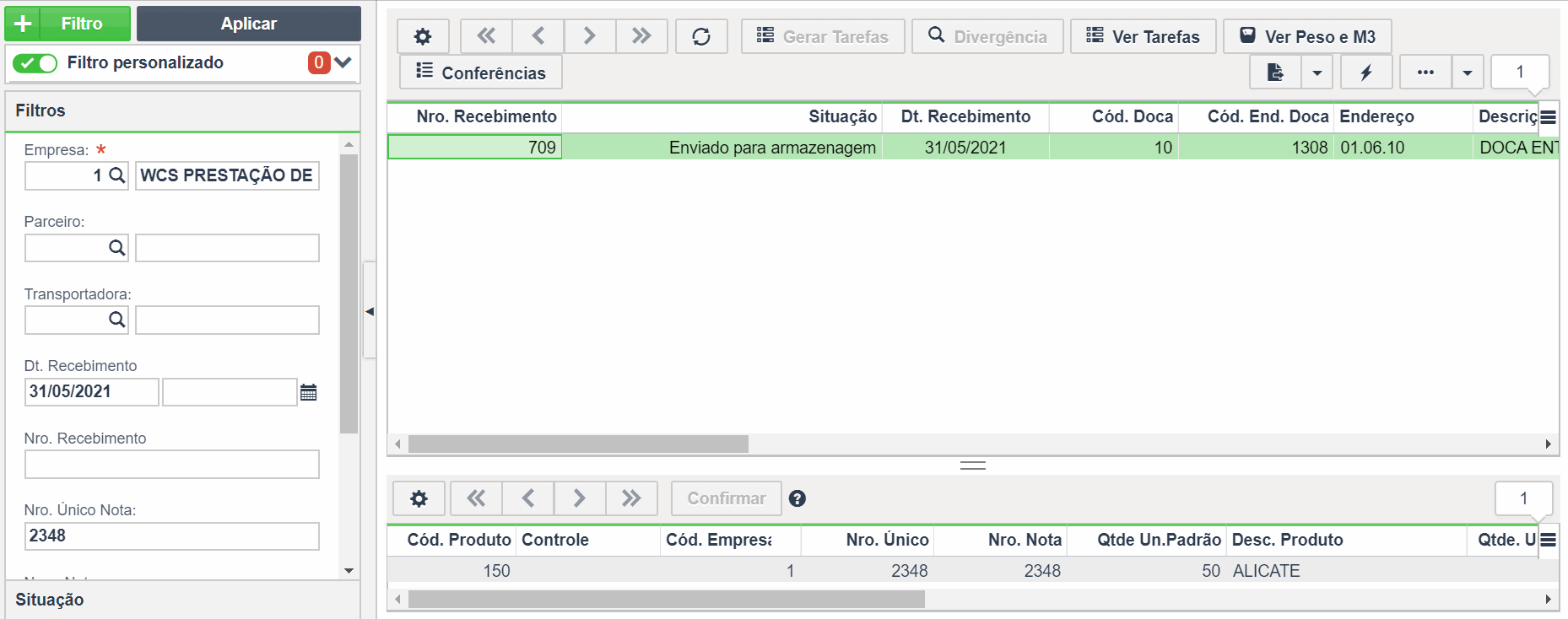
Task: Click the Filtros section header
Action: 182,110
